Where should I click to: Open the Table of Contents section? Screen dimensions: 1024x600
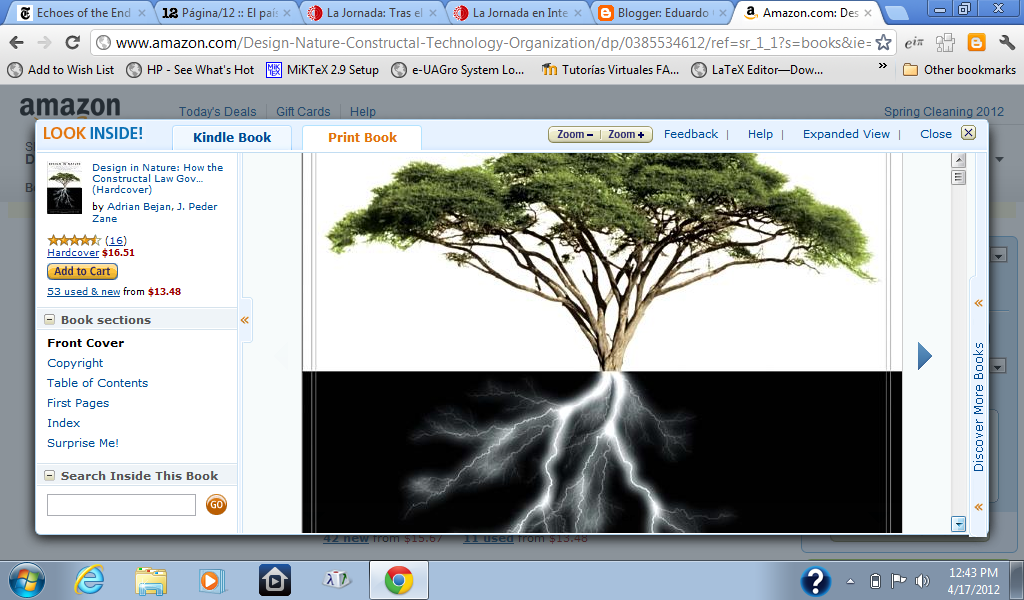97,383
